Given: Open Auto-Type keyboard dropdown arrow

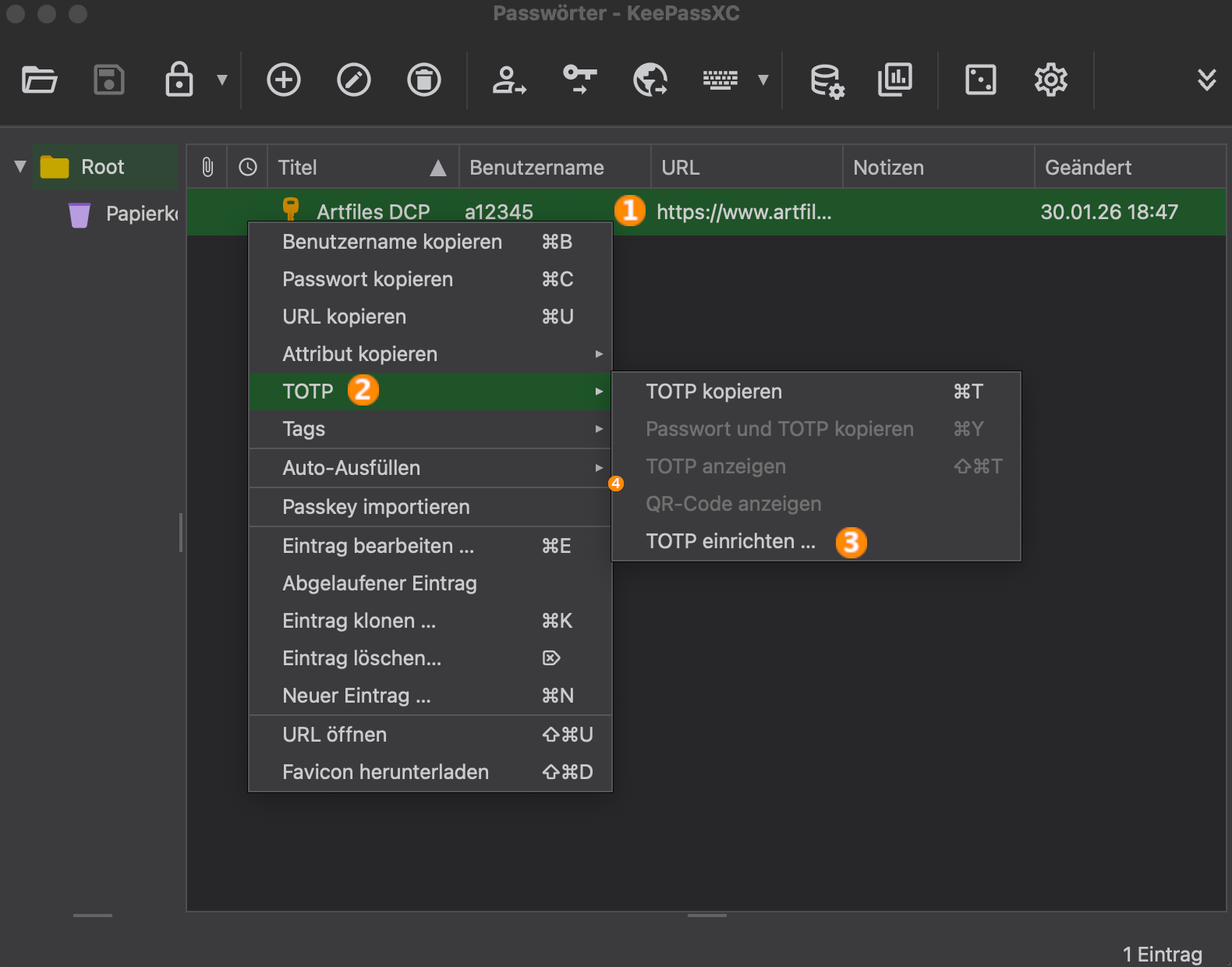Looking at the screenshot, I should point(763,80).
